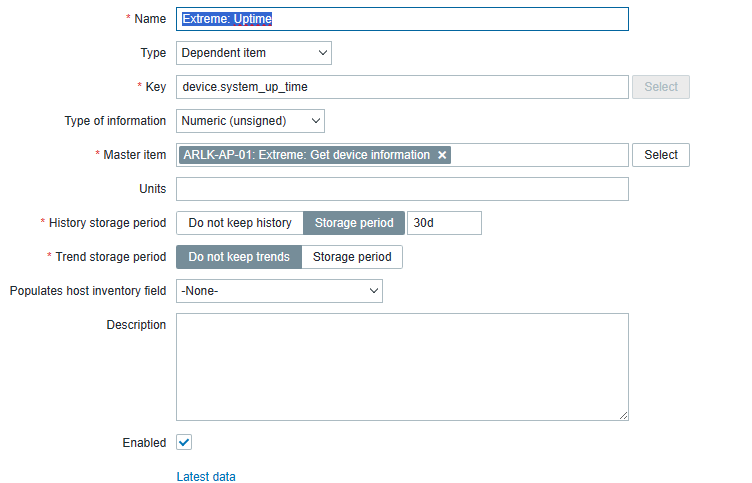752x483 pixels.
Task: Edit the history storage period 30d value
Action: point(444,223)
